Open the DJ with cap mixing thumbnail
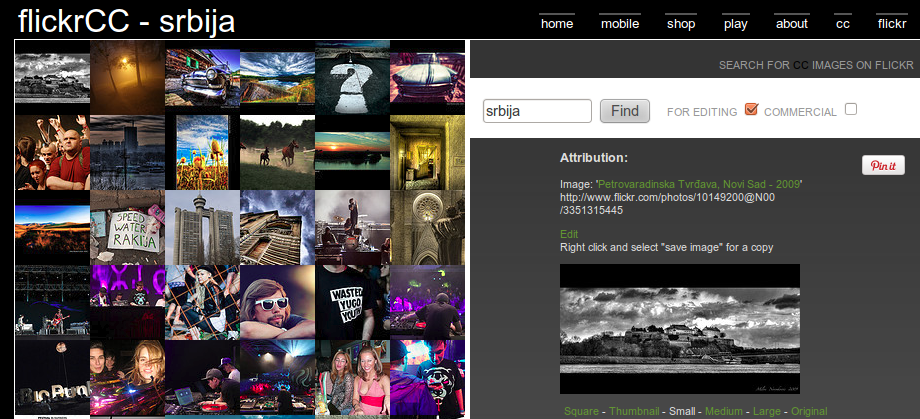Viewport: 920px width, 419px height. pyautogui.click(x=202, y=377)
